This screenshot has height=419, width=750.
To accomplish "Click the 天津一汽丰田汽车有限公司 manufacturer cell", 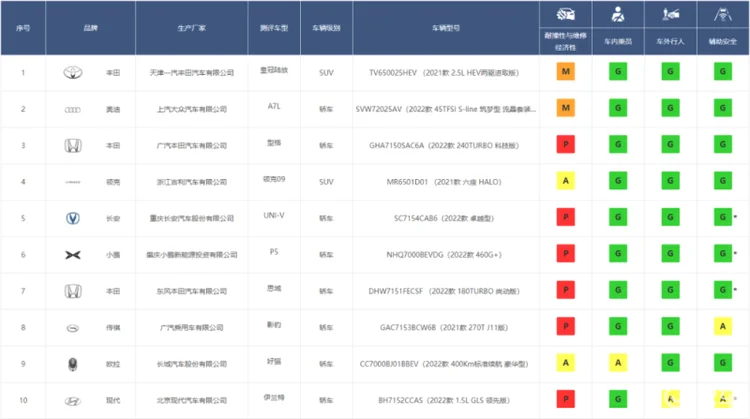I will 191,73.
